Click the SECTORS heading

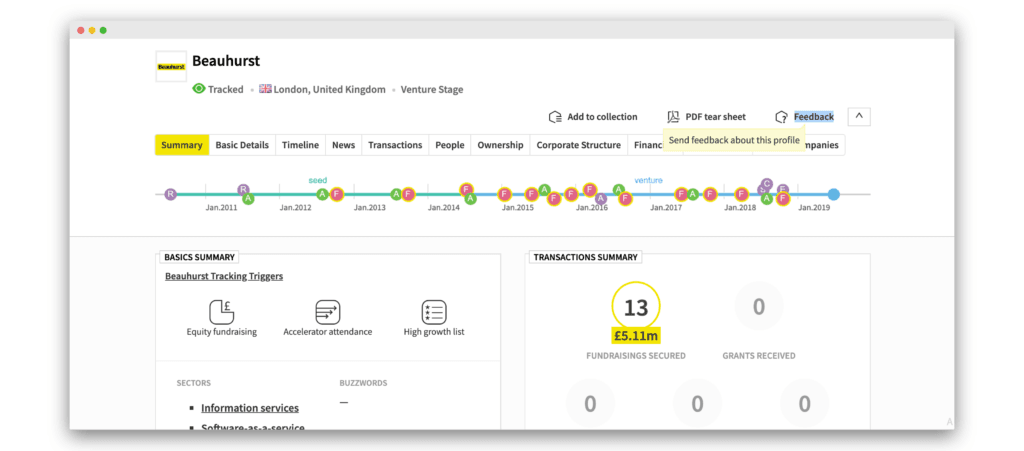[x=193, y=383]
